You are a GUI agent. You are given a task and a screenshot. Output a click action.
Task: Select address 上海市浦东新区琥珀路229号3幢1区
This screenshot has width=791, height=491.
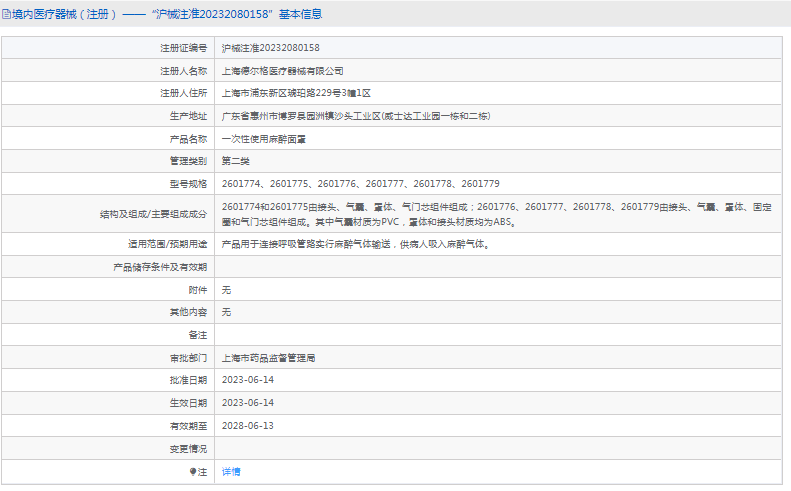click(296, 93)
